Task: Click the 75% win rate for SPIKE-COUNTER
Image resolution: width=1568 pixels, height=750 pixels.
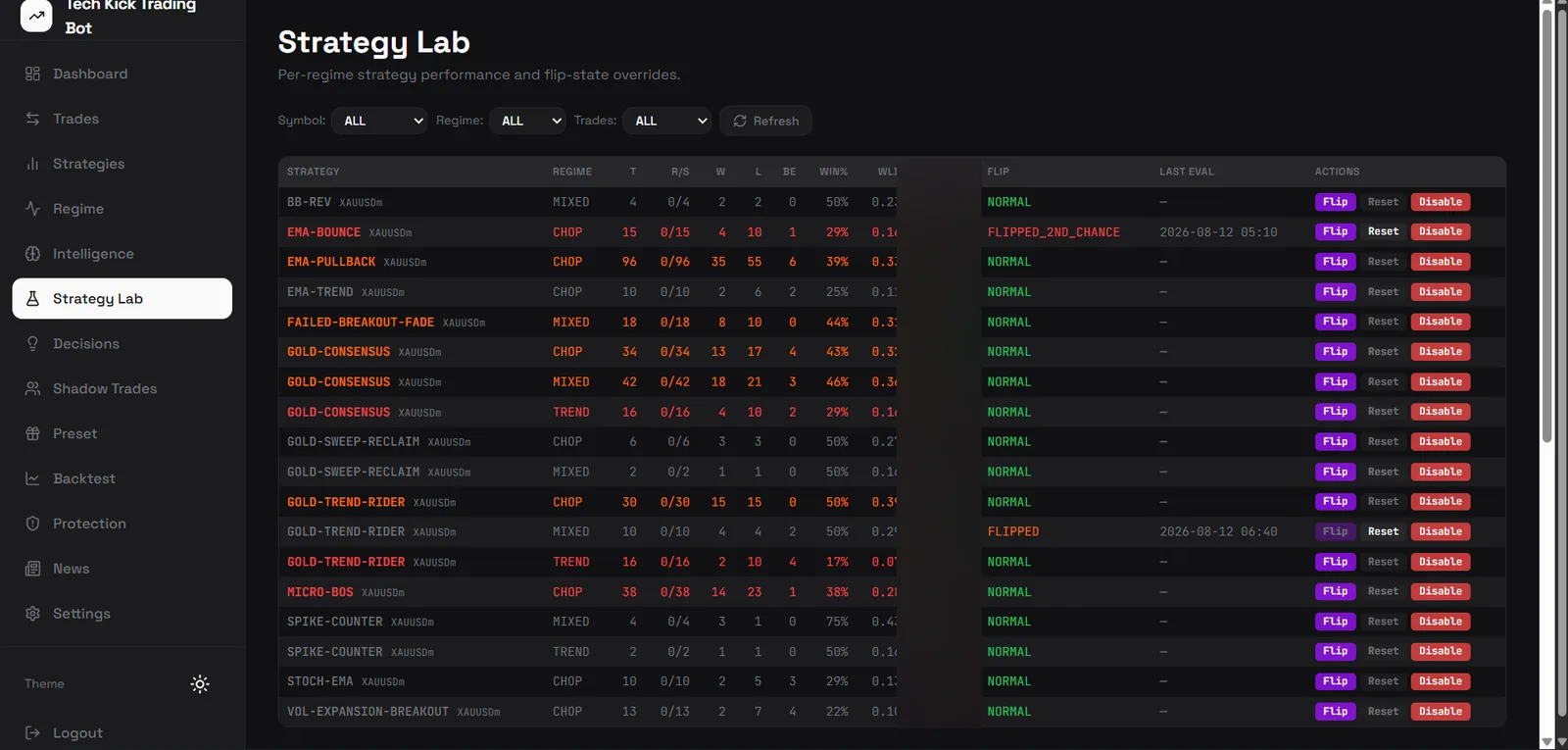Action: tap(837, 622)
